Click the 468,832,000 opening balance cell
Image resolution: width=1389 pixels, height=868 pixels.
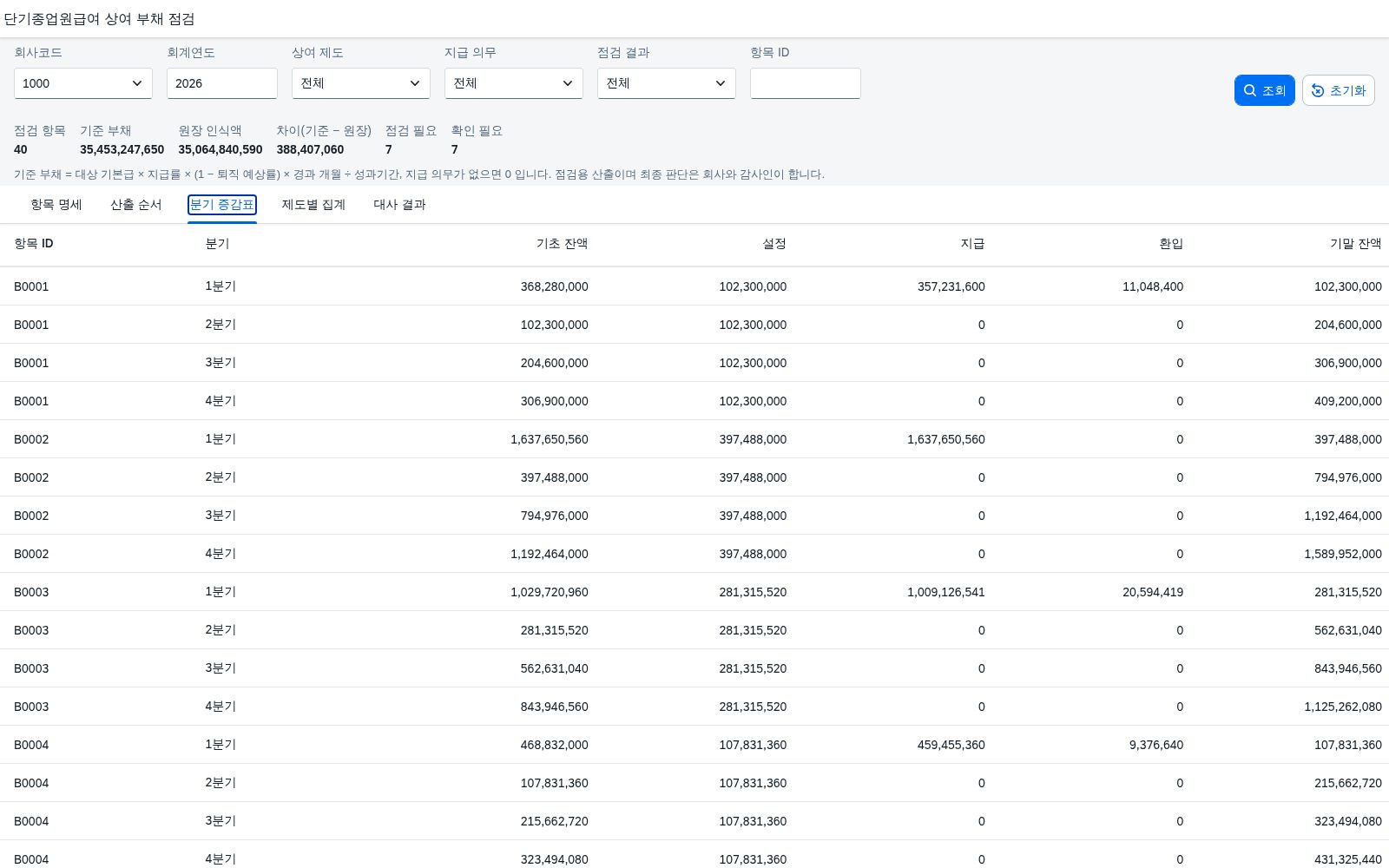point(554,745)
